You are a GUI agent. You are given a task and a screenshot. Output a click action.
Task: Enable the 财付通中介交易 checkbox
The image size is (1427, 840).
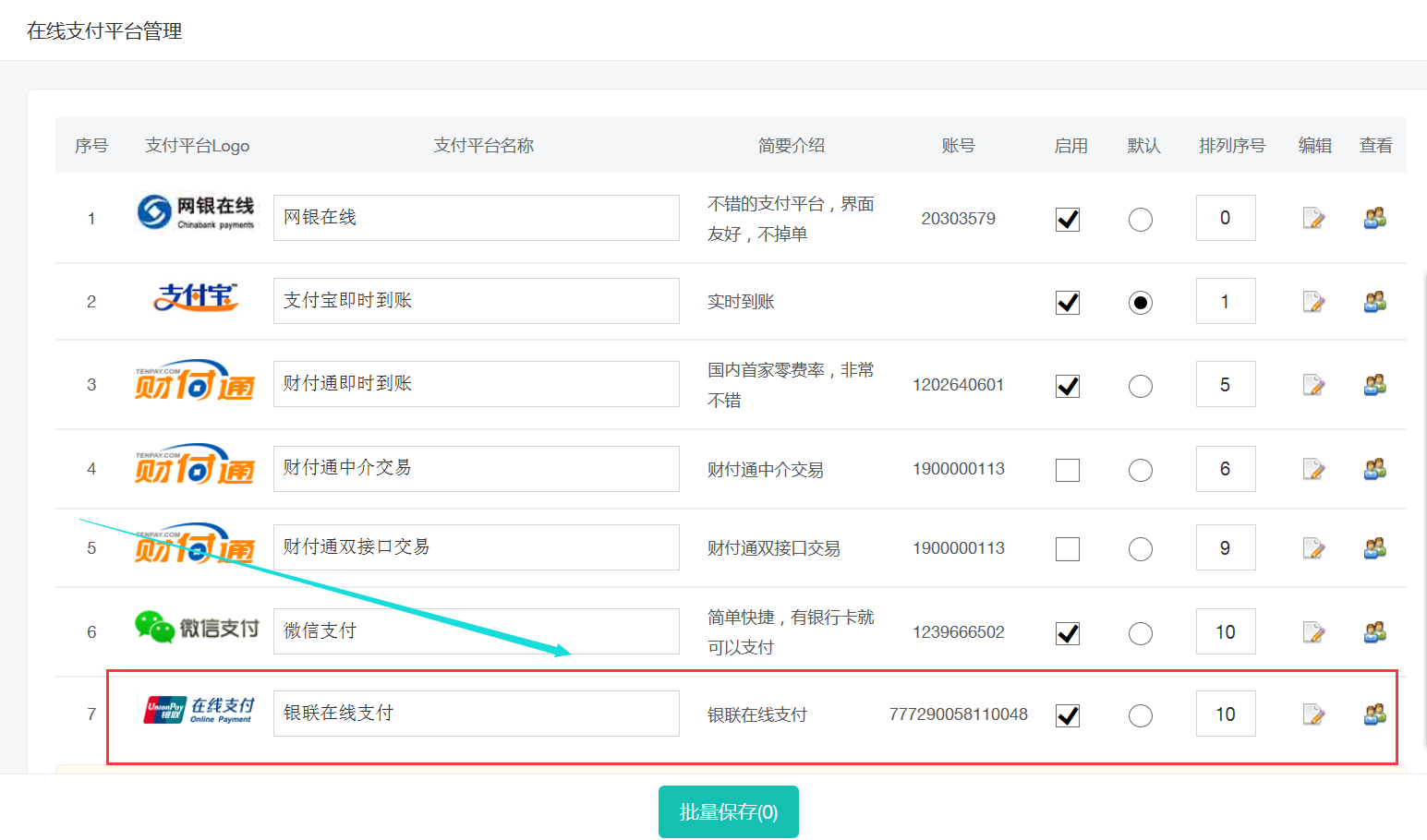point(1068,470)
